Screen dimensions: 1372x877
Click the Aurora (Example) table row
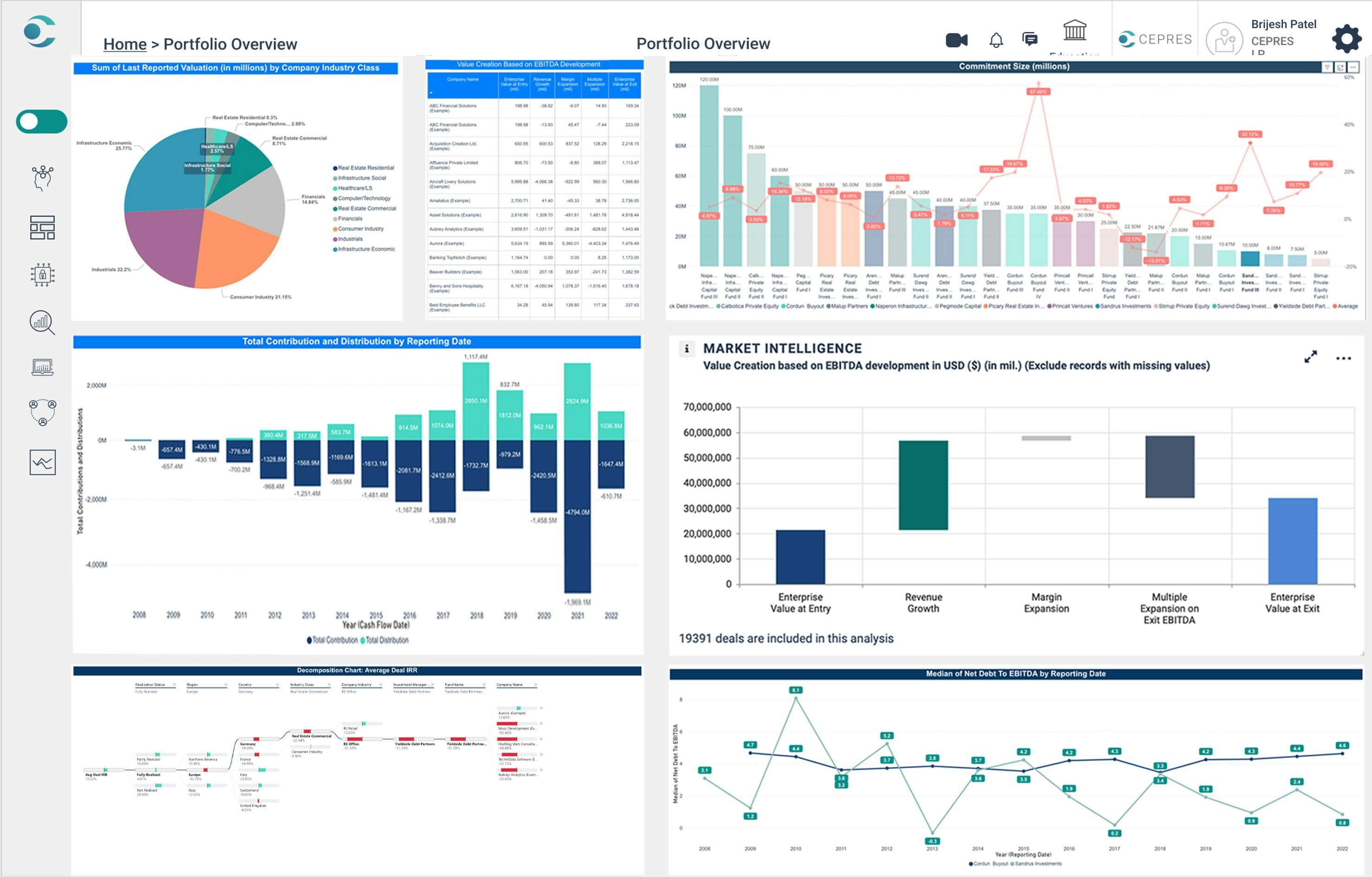tap(534, 243)
